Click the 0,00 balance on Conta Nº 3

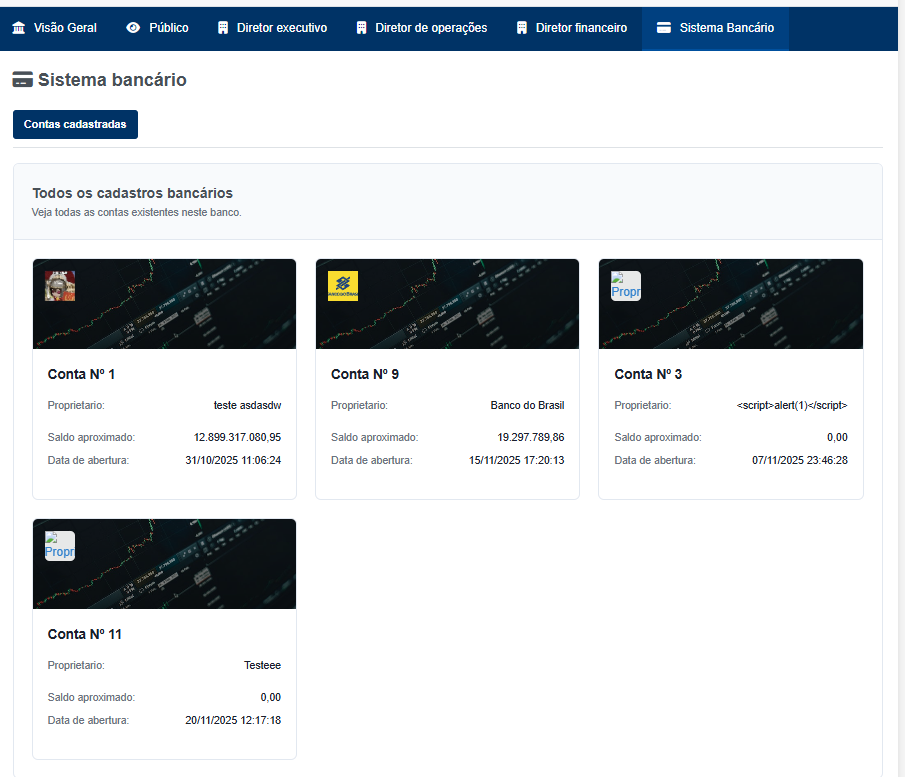click(x=837, y=437)
